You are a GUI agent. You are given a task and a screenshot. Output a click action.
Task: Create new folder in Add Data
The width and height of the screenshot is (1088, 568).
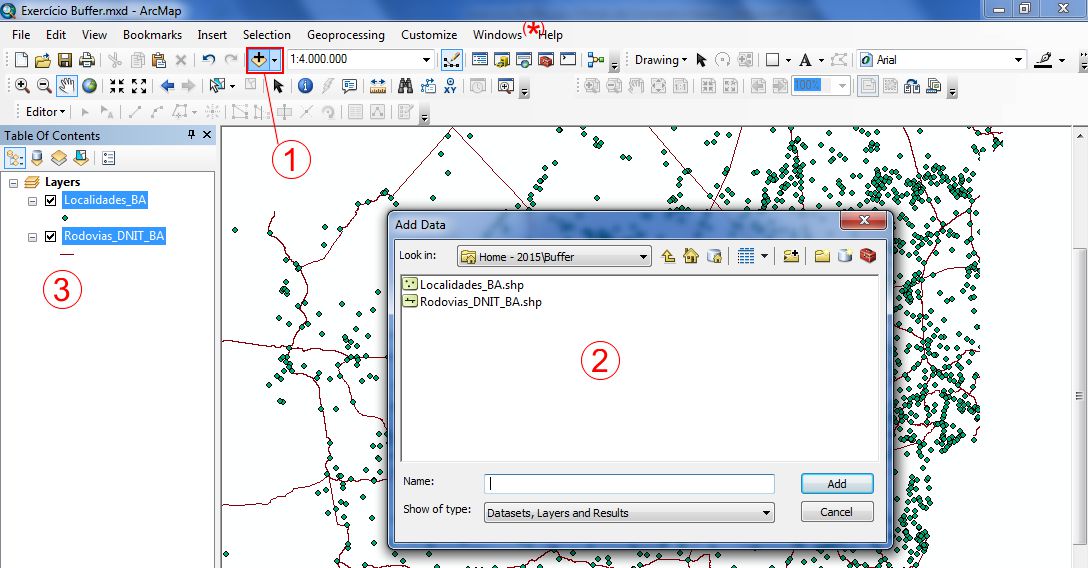point(822,256)
